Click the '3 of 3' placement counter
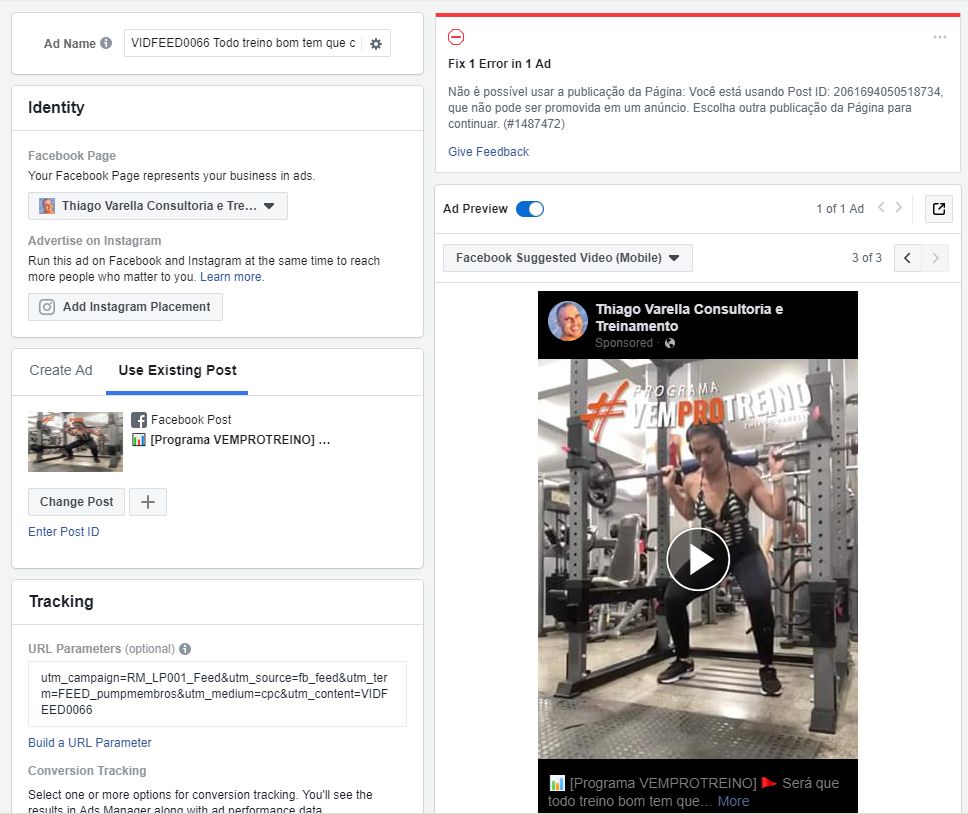The height and width of the screenshot is (814, 968). click(x=867, y=258)
